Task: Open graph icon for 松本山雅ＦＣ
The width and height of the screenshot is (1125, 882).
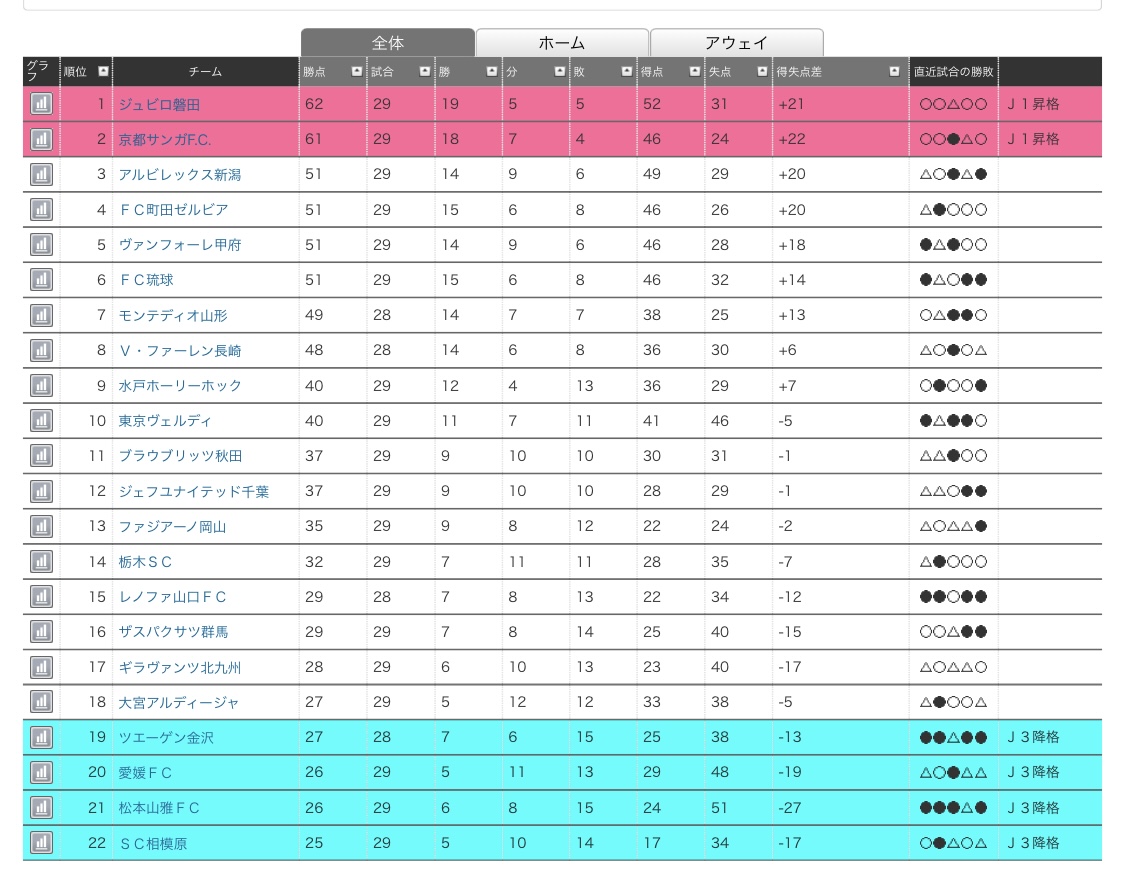Action: pyautogui.click(x=41, y=807)
